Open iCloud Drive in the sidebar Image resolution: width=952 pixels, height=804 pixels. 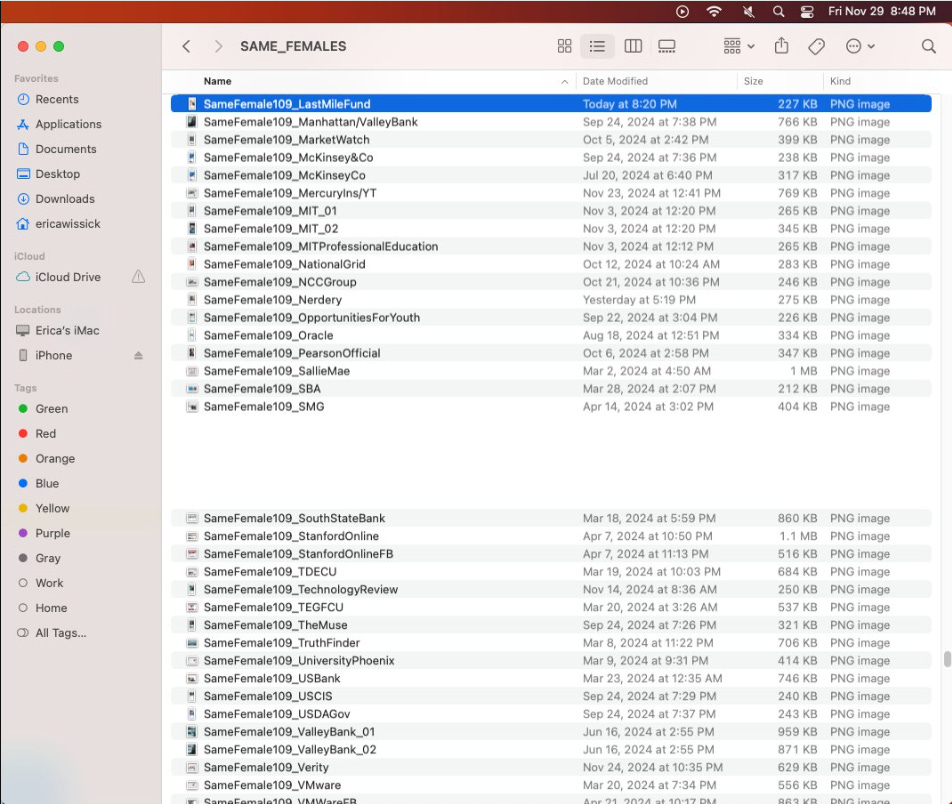click(x=67, y=277)
